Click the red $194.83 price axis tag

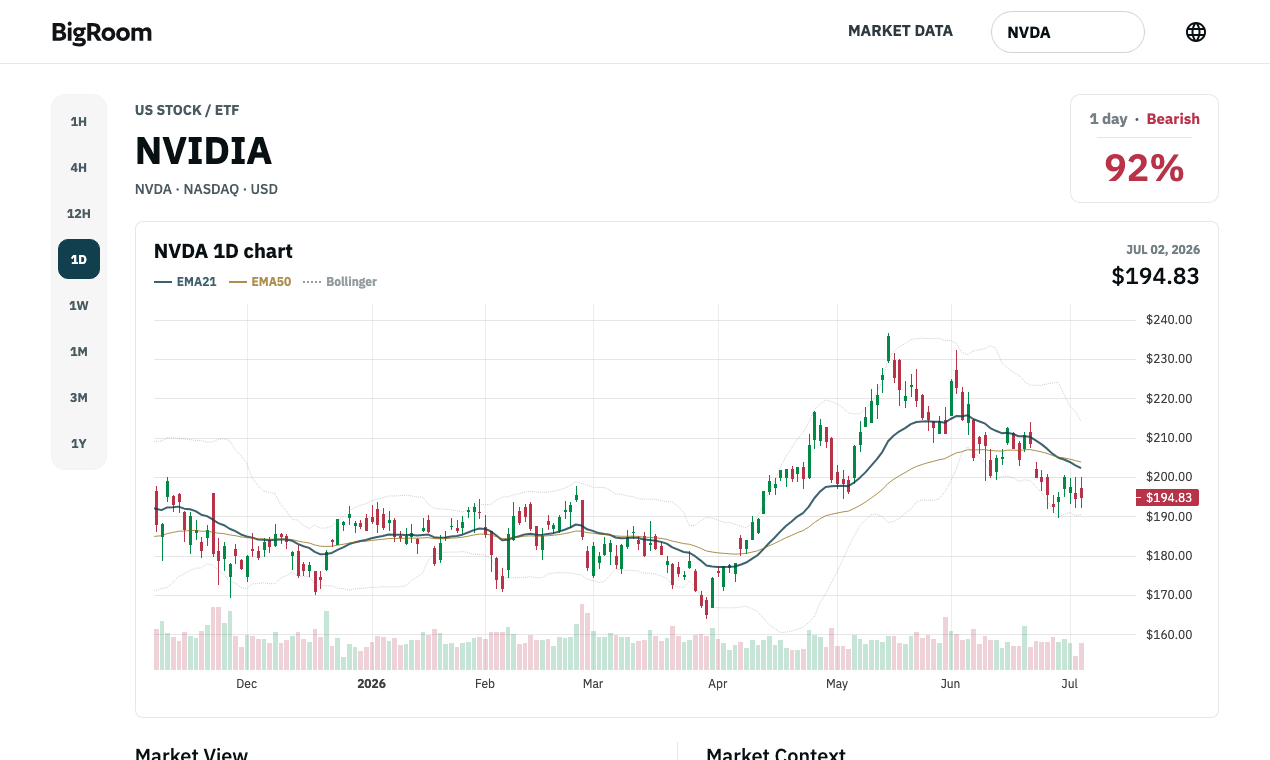1167,498
